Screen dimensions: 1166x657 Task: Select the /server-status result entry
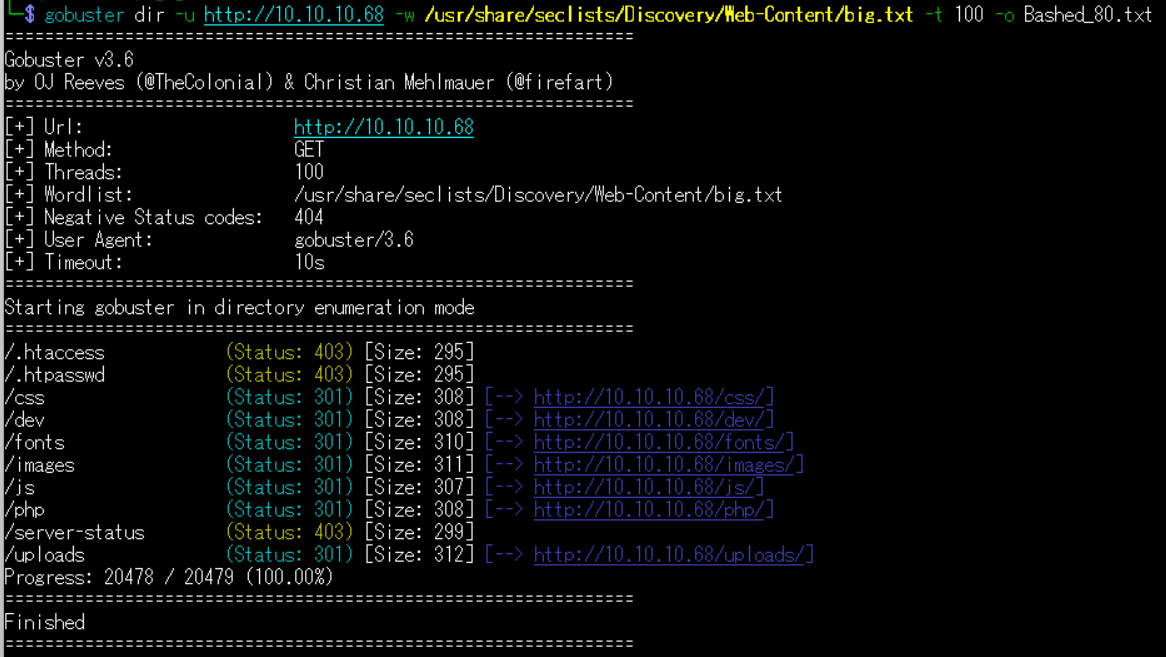[74, 532]
